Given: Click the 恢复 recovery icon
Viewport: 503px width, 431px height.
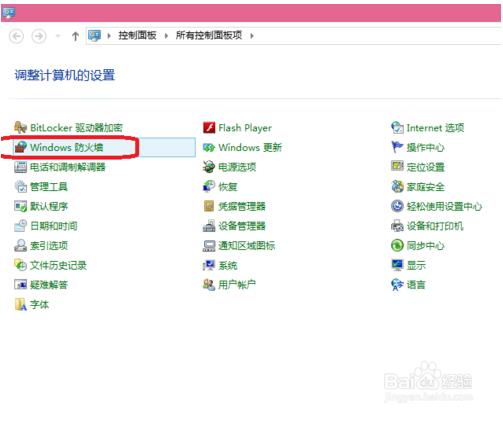Looking at the screenshot, I should pos(209,186).
